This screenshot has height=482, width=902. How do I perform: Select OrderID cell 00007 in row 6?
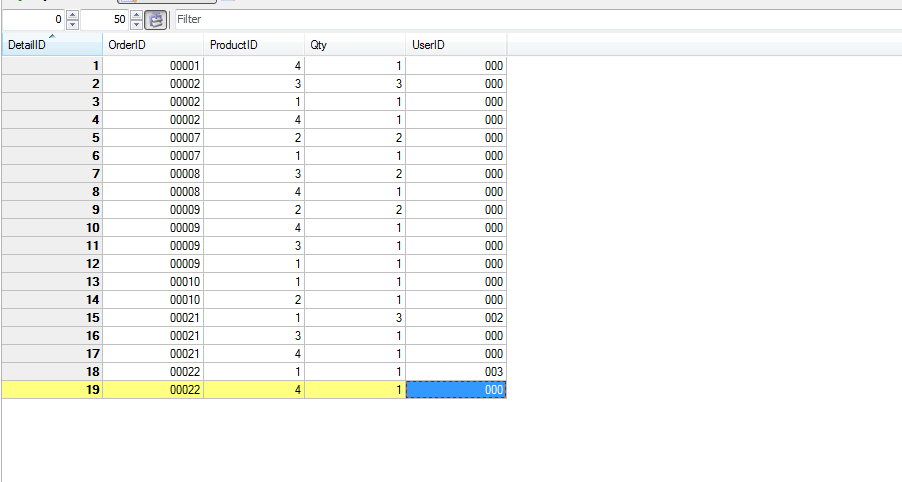tap(153, 155)
